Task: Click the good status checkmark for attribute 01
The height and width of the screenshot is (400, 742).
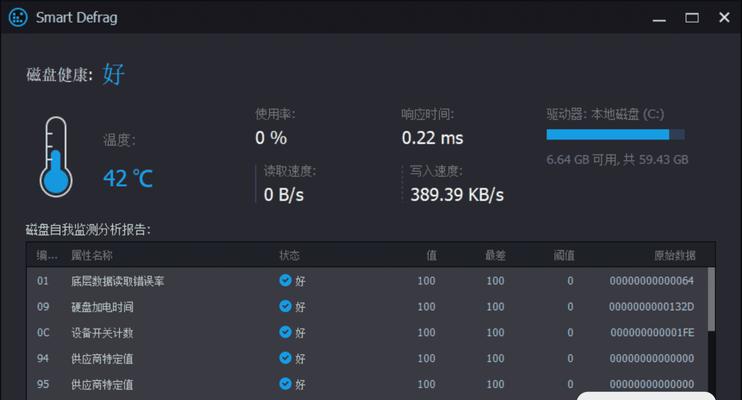Action: pyautogui.click(x=285, y=280)
